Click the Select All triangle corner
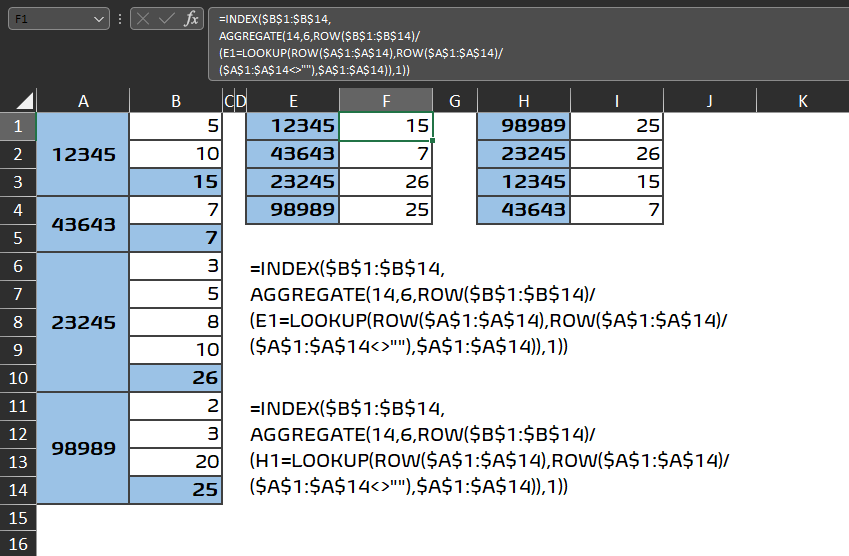 click(x=24, y=101)
